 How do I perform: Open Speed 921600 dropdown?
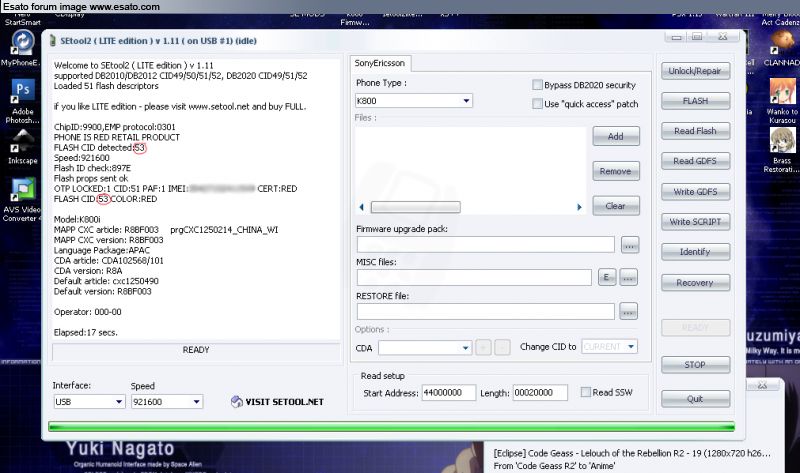(x=196, y=402)
